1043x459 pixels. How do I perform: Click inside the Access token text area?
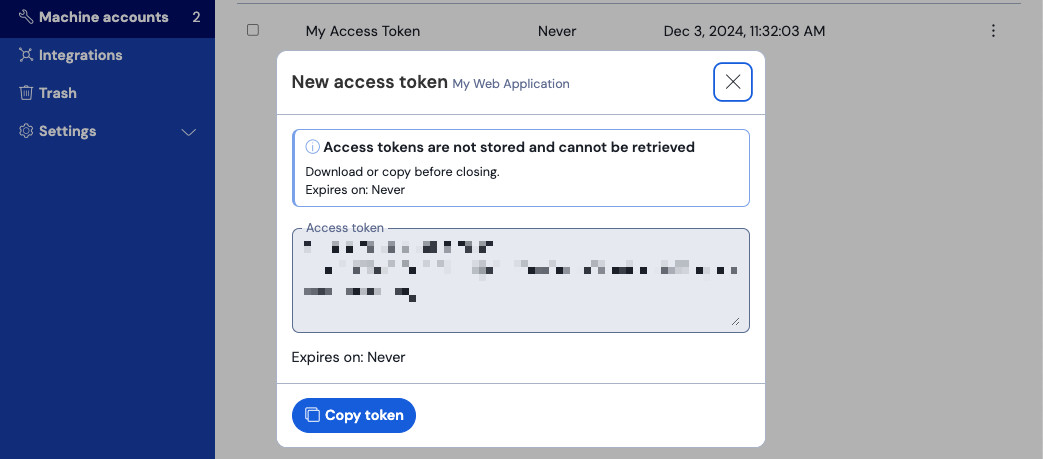click(520, 280)
